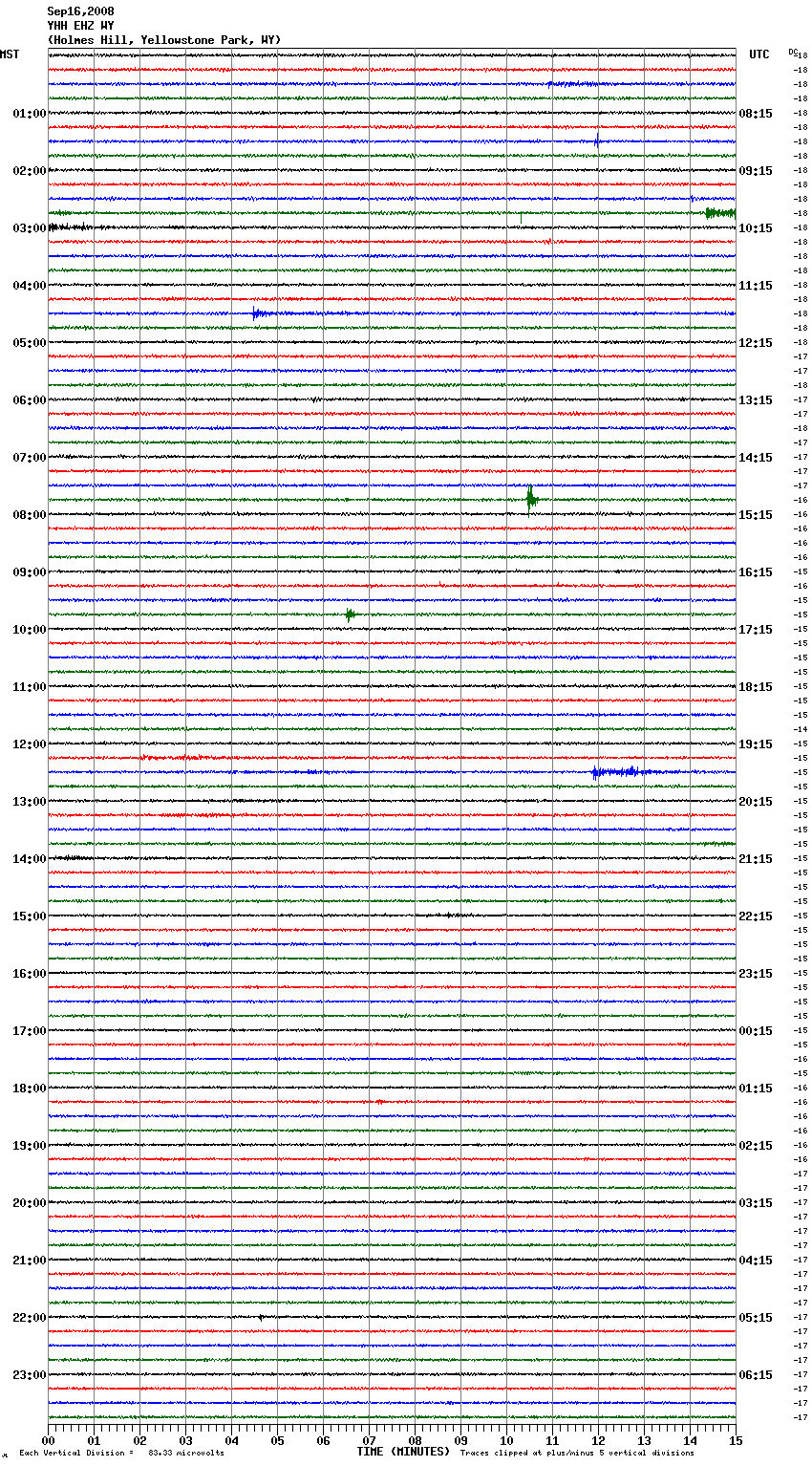Click the UTC time label "08:15"
The height and width of the screenshot is (1466, 812).
click(756, 114)
